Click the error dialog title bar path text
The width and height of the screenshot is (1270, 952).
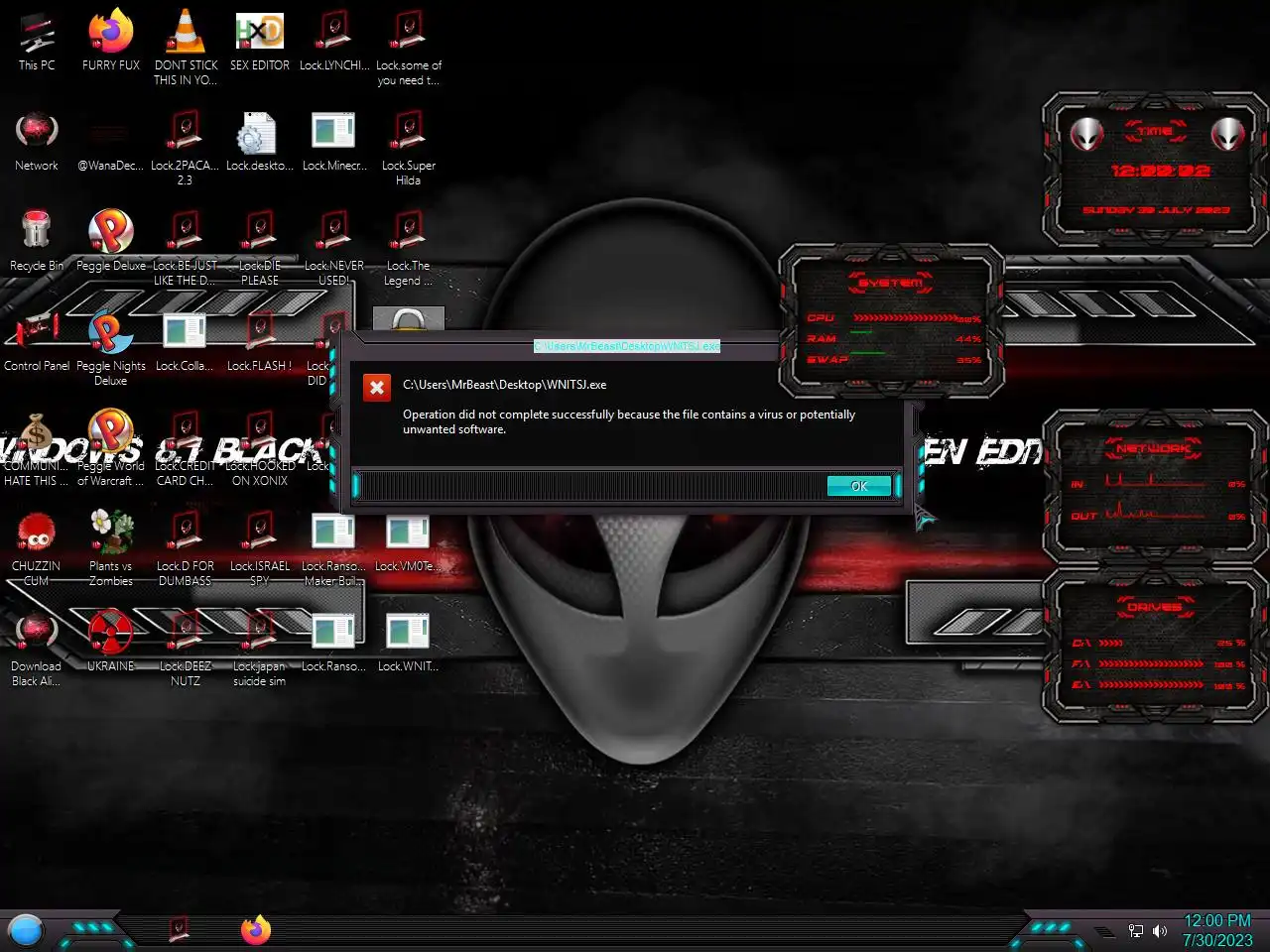click(627, 346)
